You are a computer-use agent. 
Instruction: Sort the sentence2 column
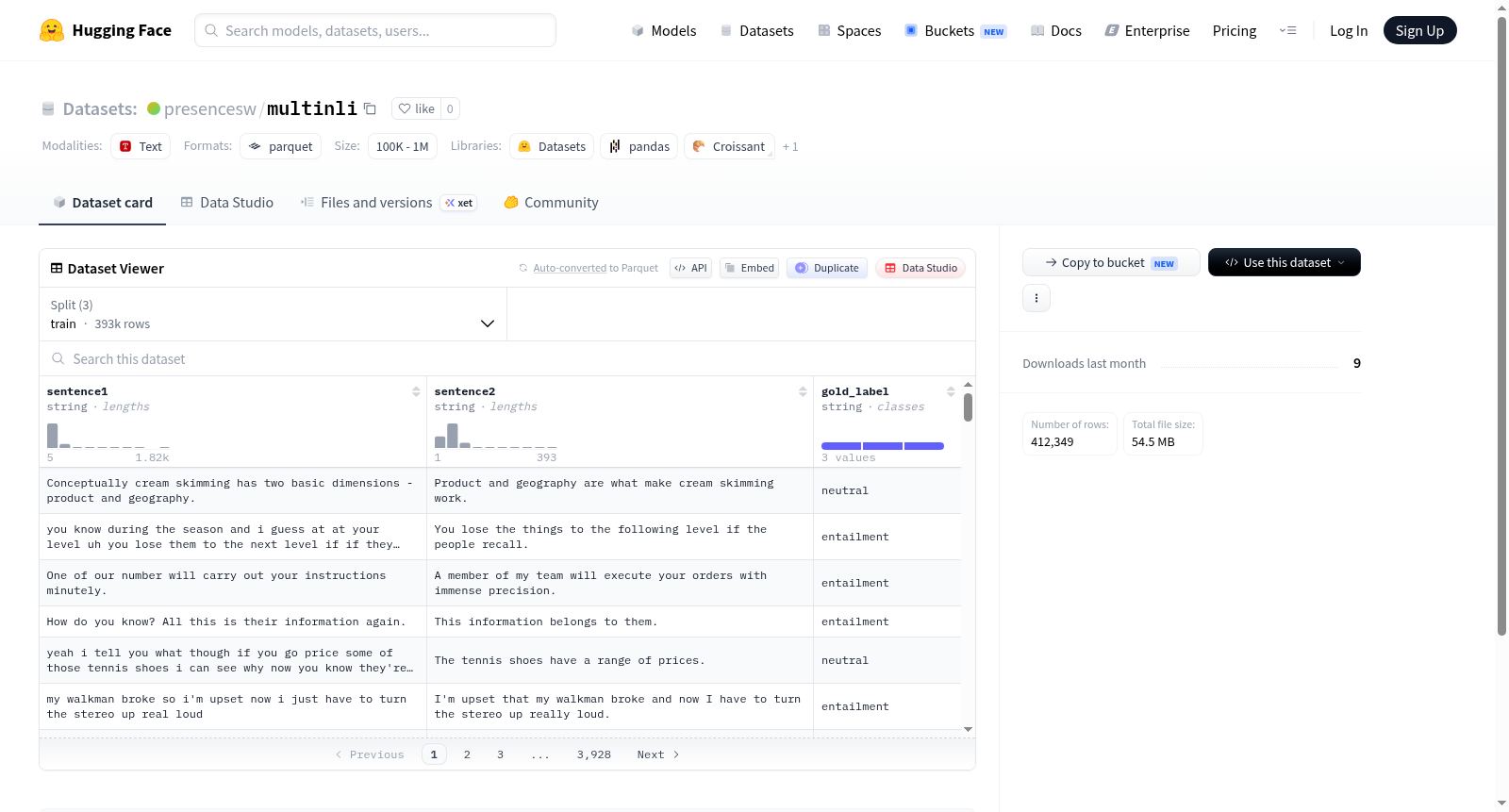pyautogui.click(x=803, y=391)
